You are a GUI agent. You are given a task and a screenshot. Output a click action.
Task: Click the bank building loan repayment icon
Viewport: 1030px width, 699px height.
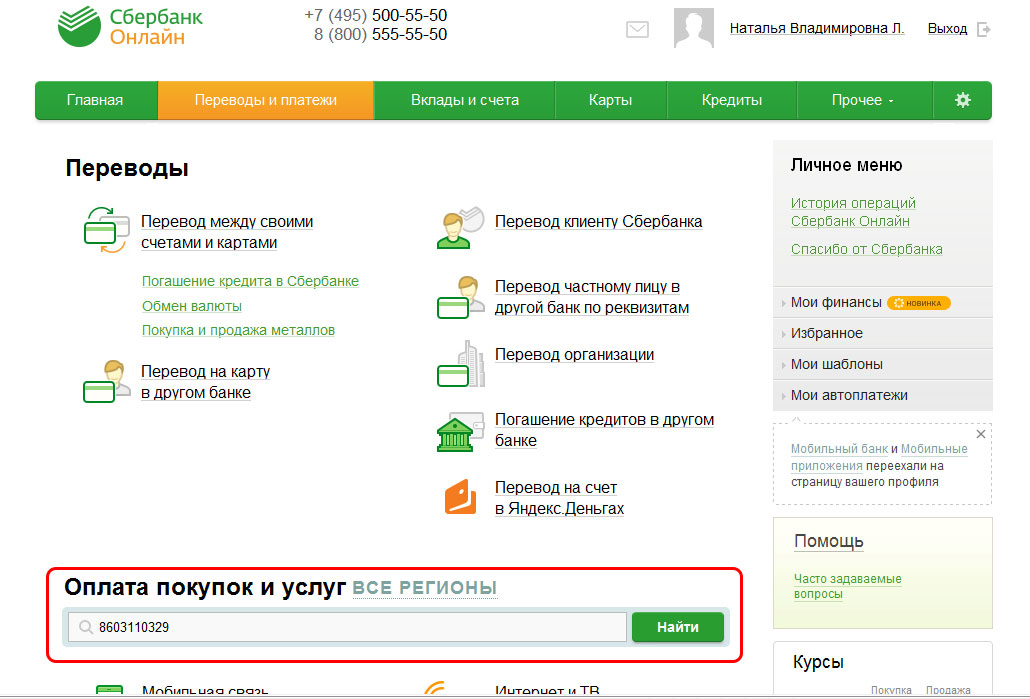(459, 432)
